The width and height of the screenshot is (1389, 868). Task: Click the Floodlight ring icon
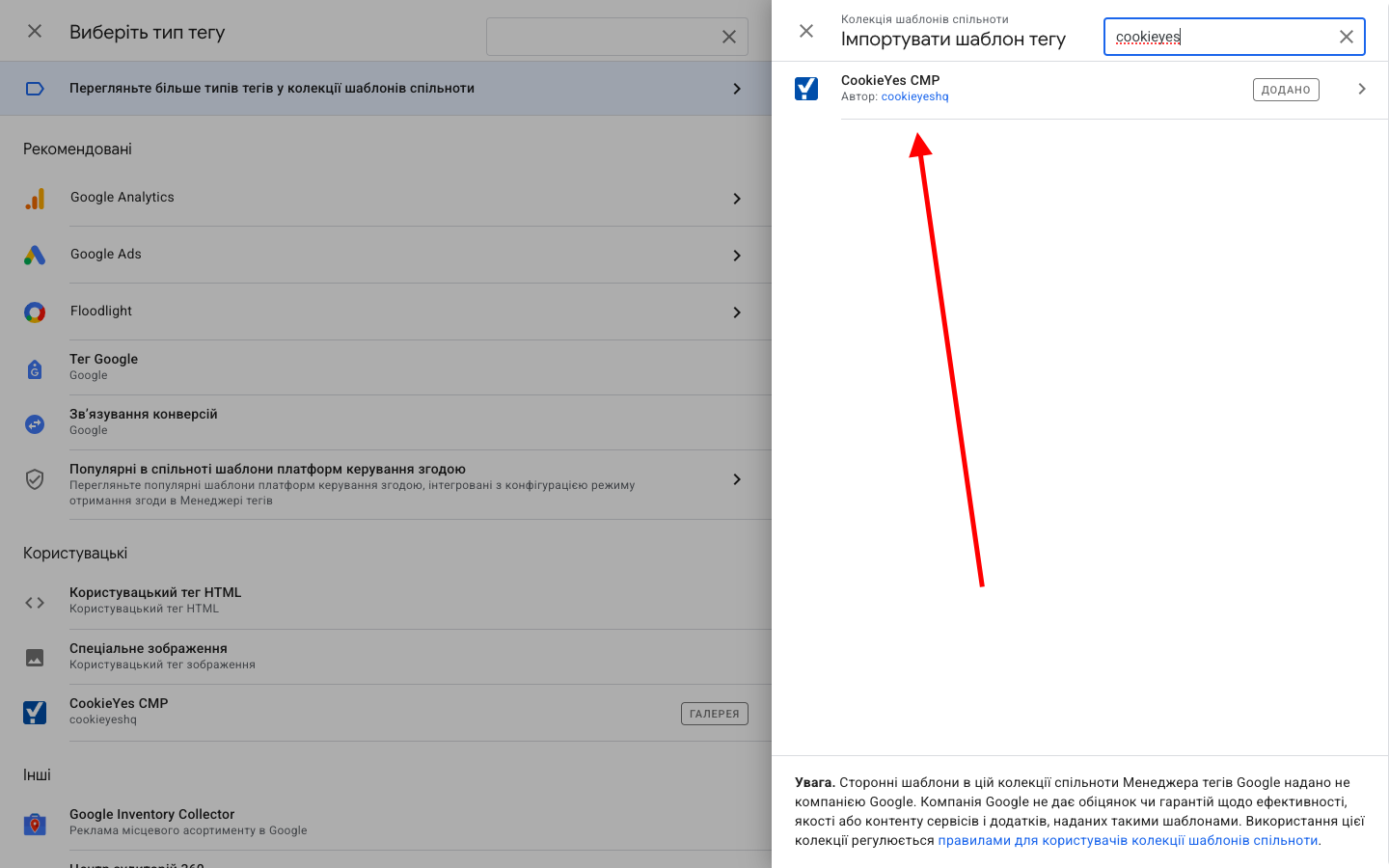click(35, 312)
